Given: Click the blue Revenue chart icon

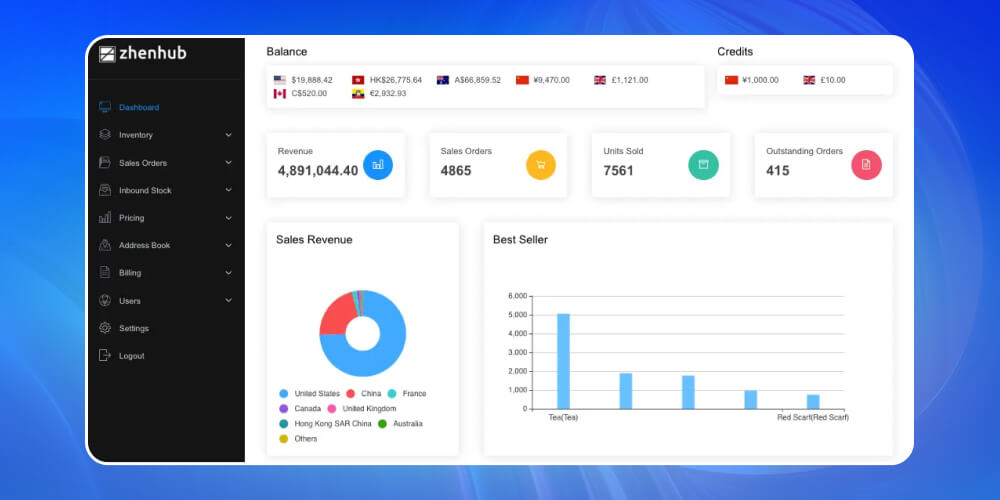Looking at the screenshot, I should 378,165.
